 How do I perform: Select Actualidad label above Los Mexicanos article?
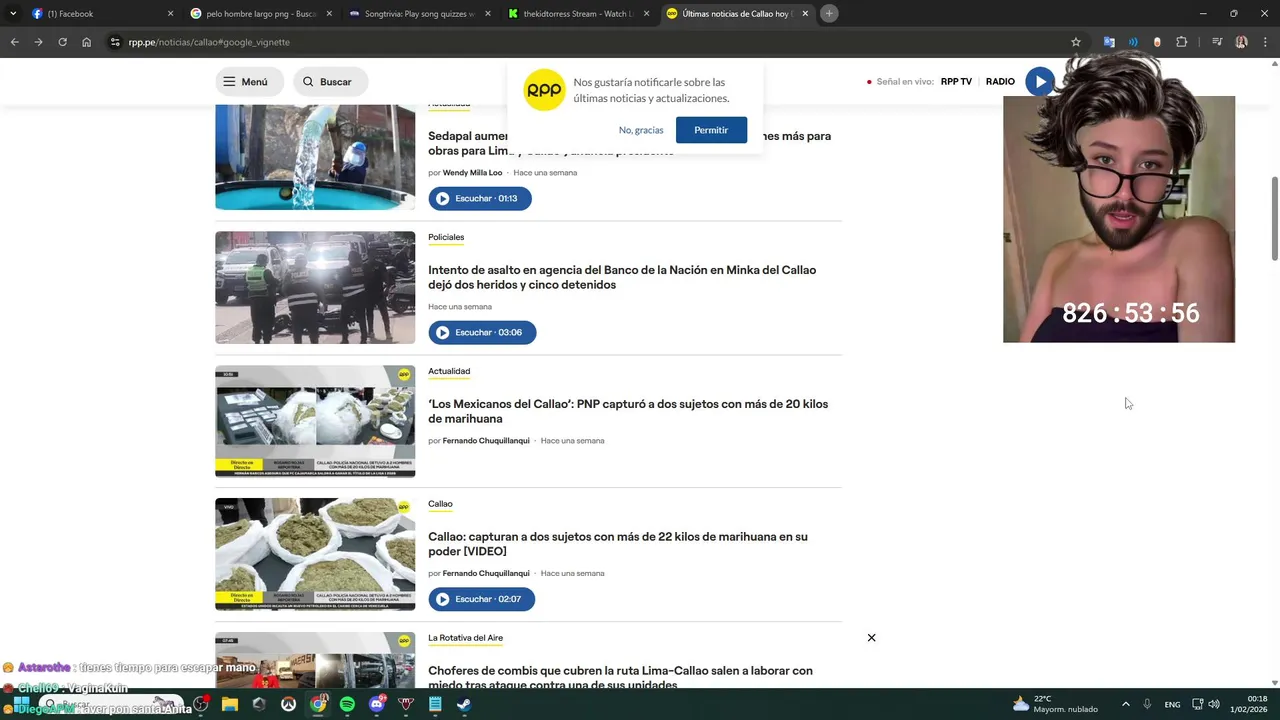coord(449,371)
